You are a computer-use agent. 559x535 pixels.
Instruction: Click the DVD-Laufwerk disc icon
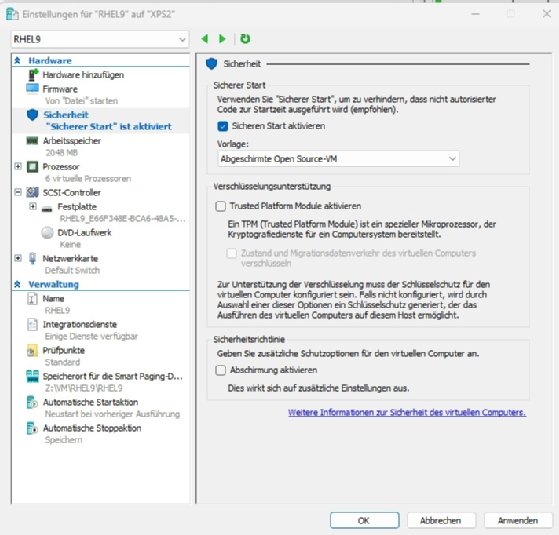47,232
